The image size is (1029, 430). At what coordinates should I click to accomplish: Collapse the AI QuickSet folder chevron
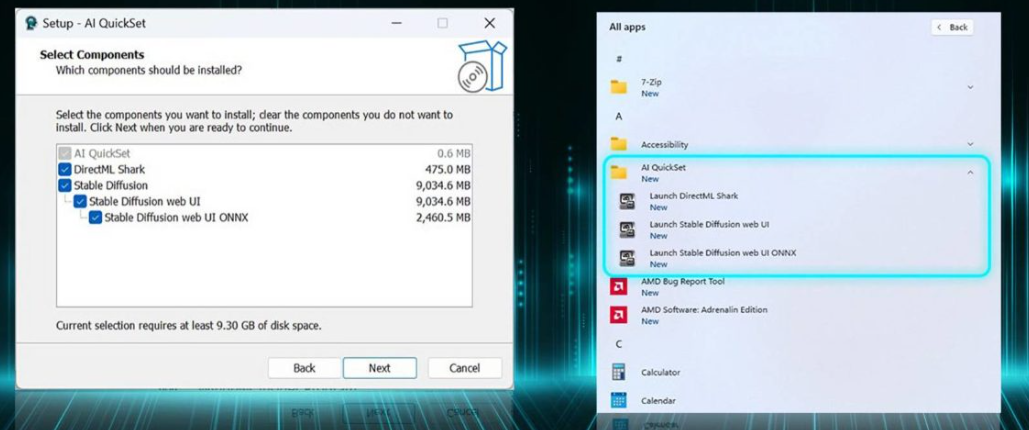pos(970,173)
